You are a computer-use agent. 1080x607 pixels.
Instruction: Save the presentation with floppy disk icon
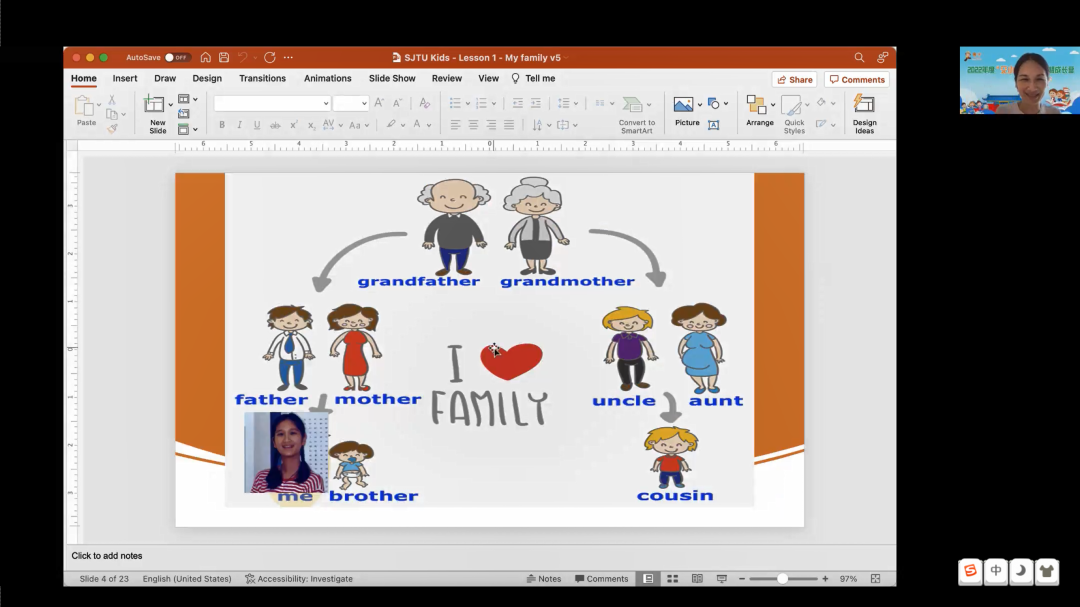pos(224,58)
